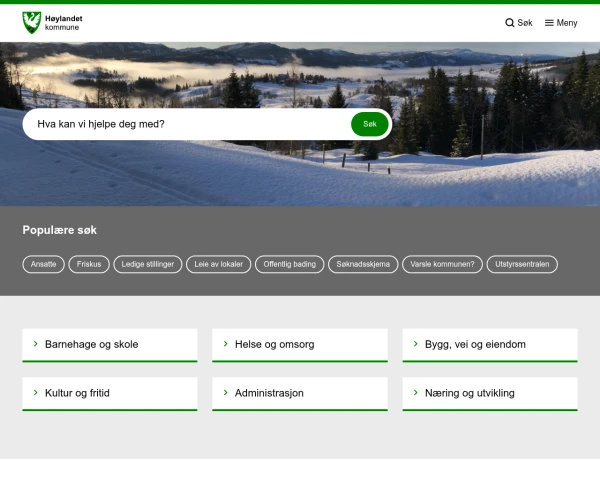Expand Bygg, vei og eiendom section
Viewport: 600px width, 480px height.
click(489, 344)
